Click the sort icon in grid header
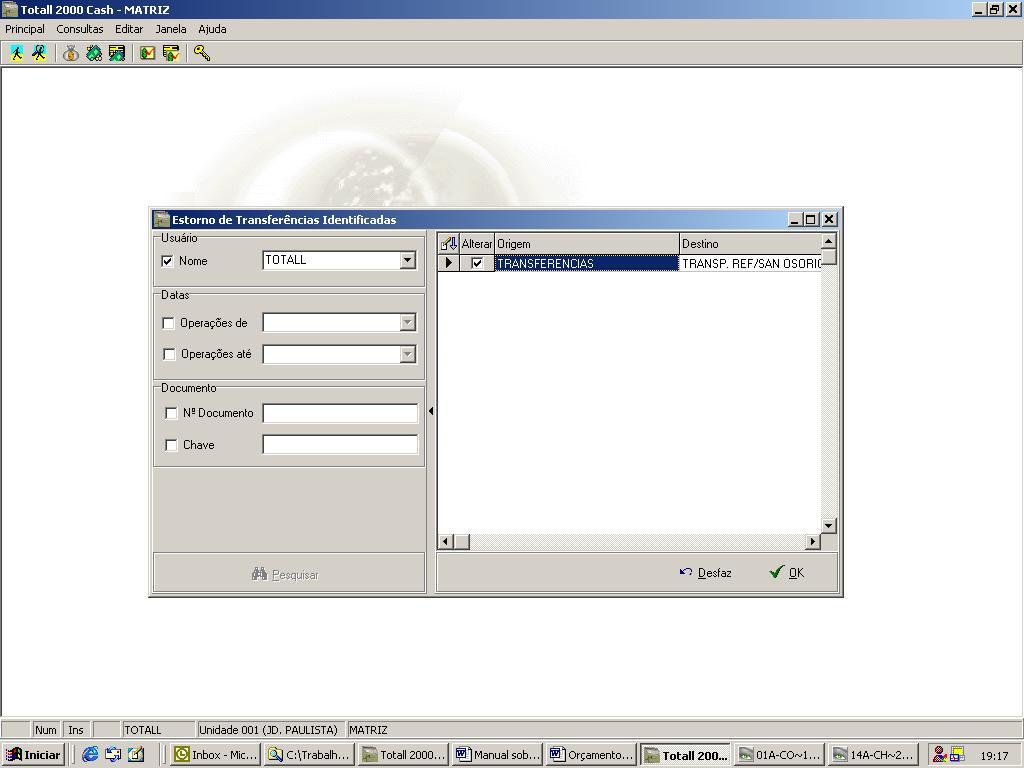Image resolution: width=1024 pixels, height=768 pixels. pyautogui.click(x=449, y=244)
